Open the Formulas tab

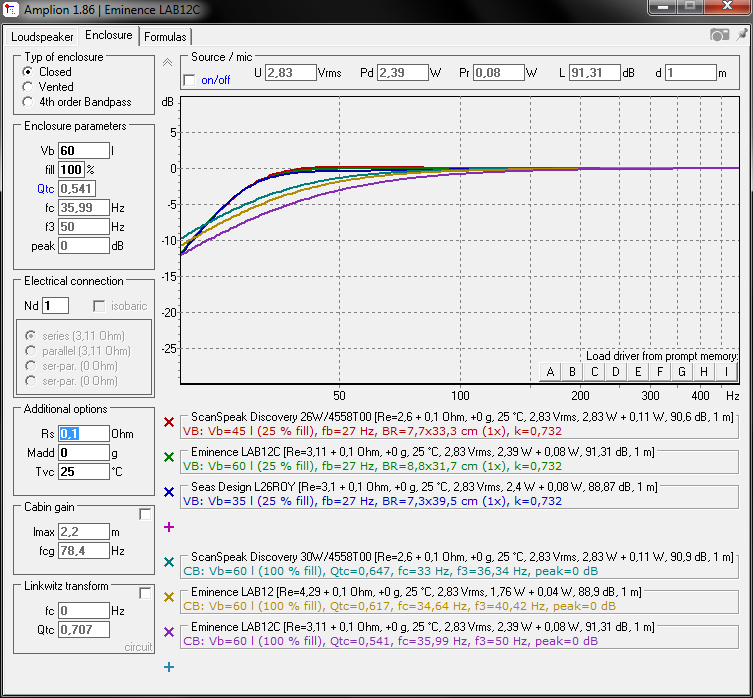(x=165, y=37)
